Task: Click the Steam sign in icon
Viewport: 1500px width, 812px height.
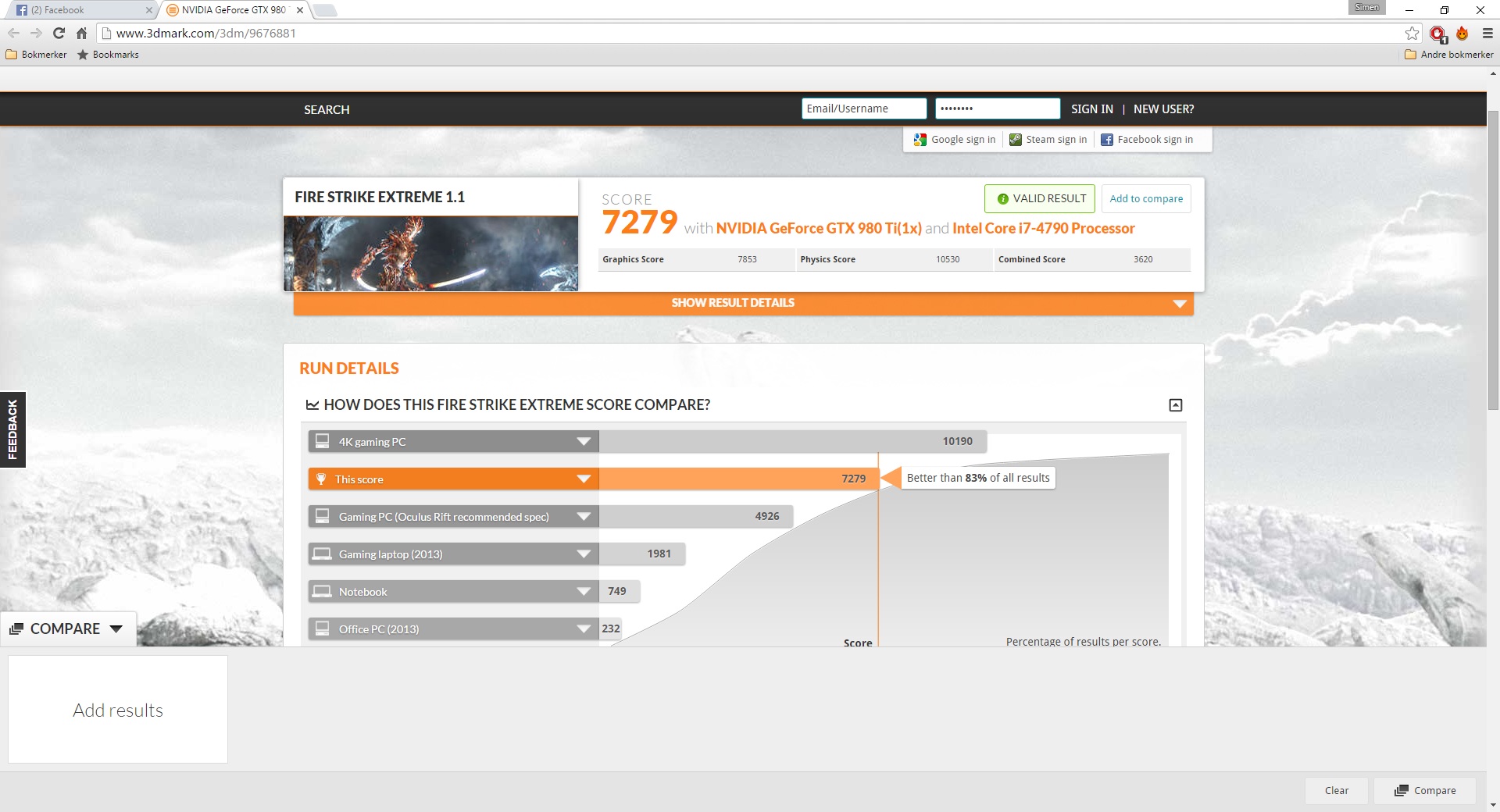Action: click(x=1016, y=140)
